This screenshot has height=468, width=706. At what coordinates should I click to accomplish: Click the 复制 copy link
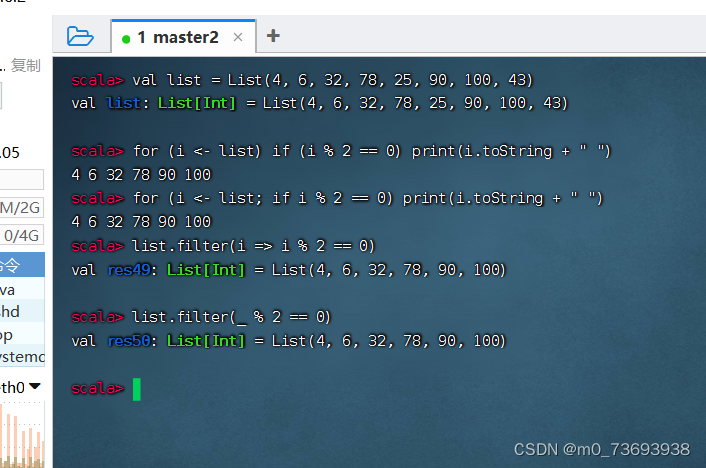tap(26, 65)
